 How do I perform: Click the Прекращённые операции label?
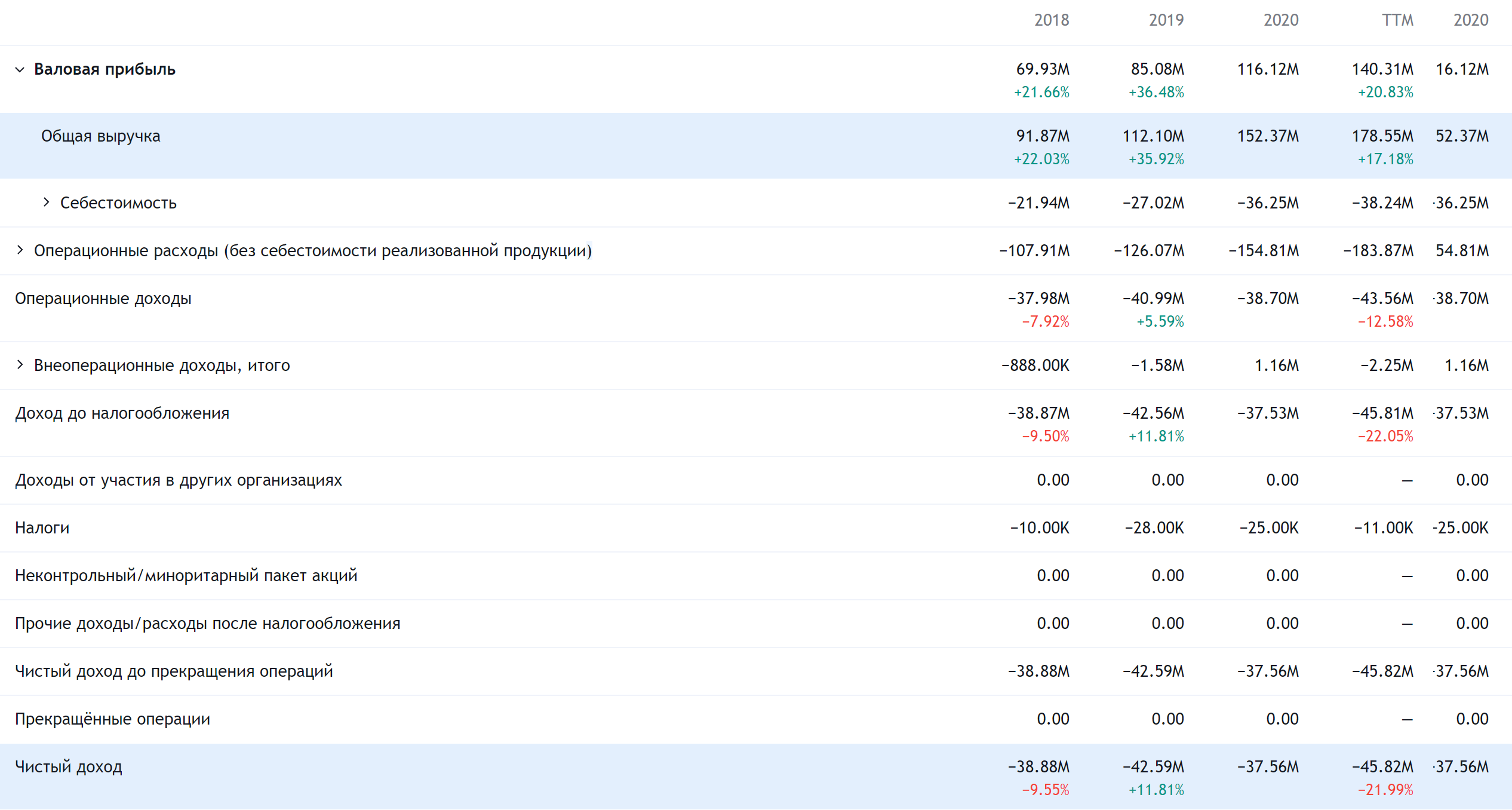(x=112, y=719)
